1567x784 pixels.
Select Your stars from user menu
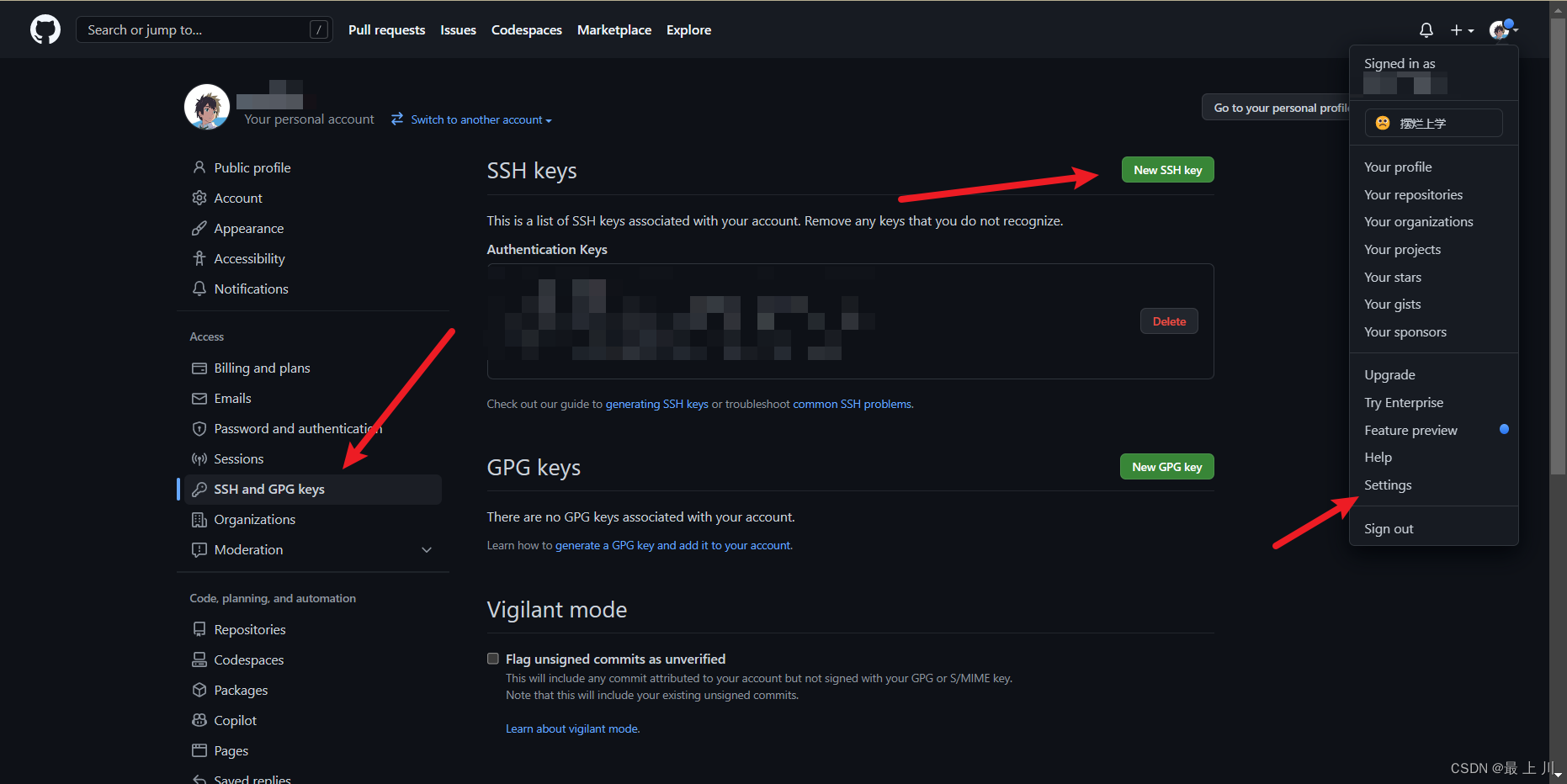[x=1433, y=277]
